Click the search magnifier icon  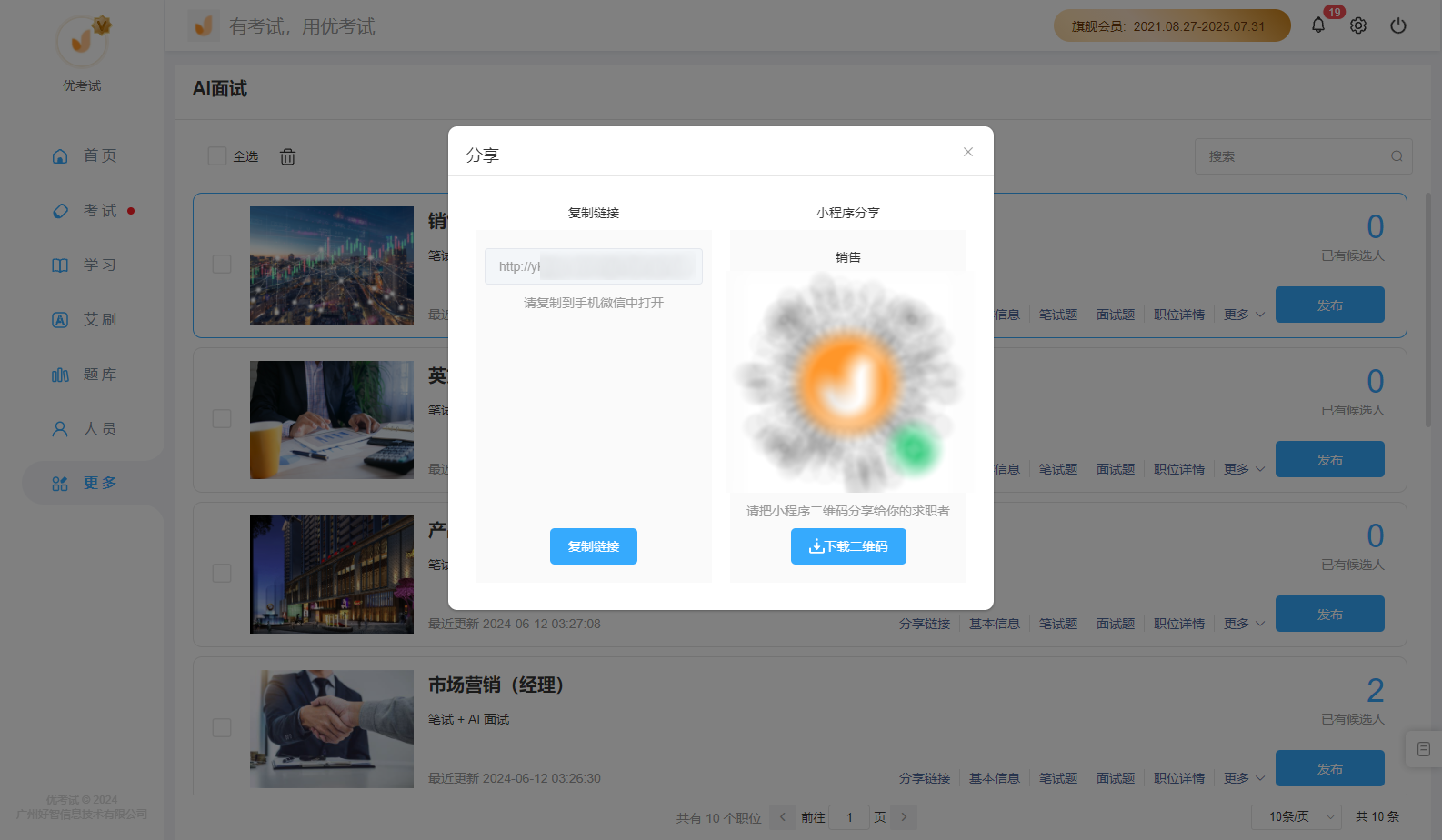pos(1397,156)
